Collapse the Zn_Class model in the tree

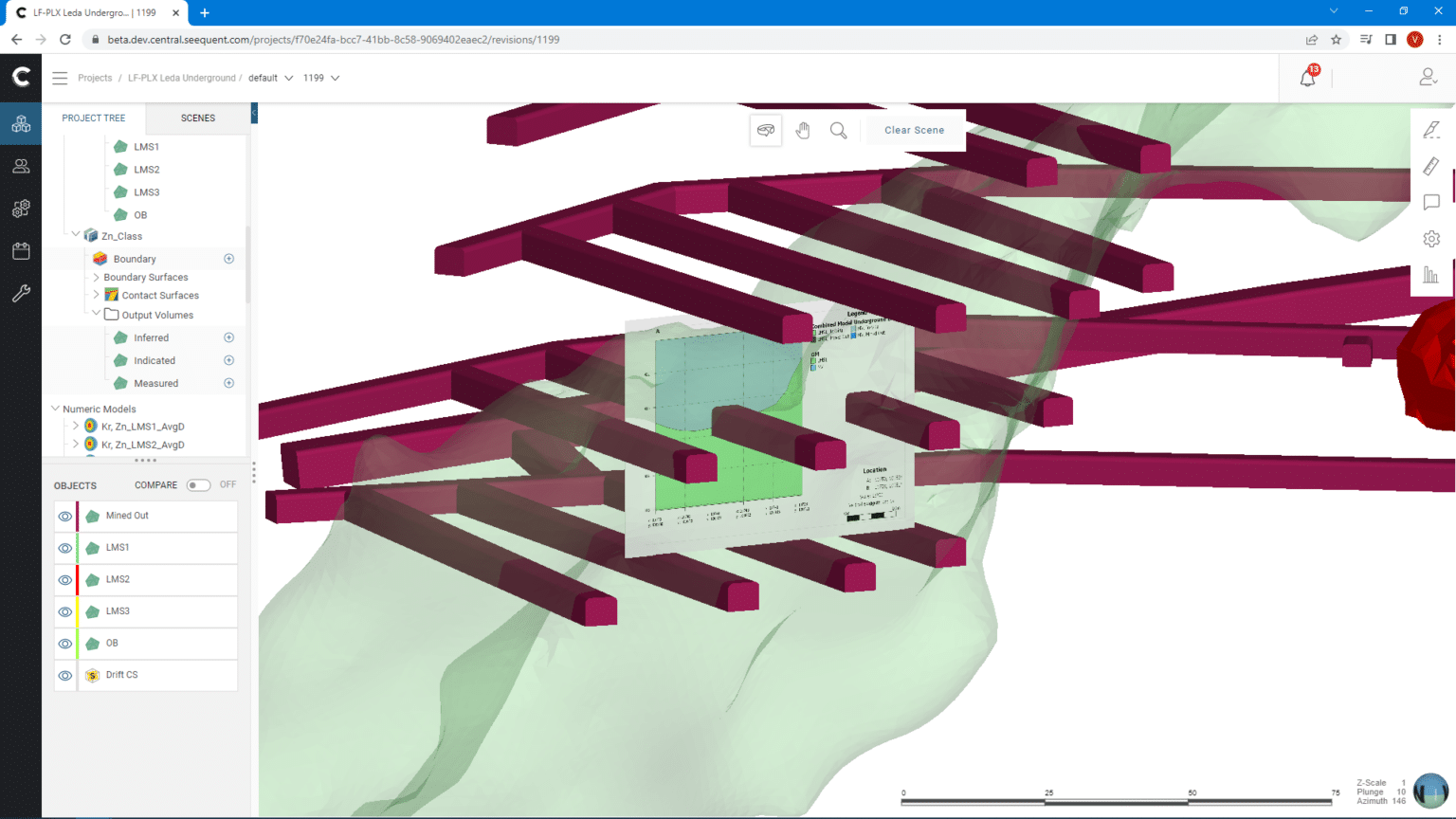tap(76, 235)
